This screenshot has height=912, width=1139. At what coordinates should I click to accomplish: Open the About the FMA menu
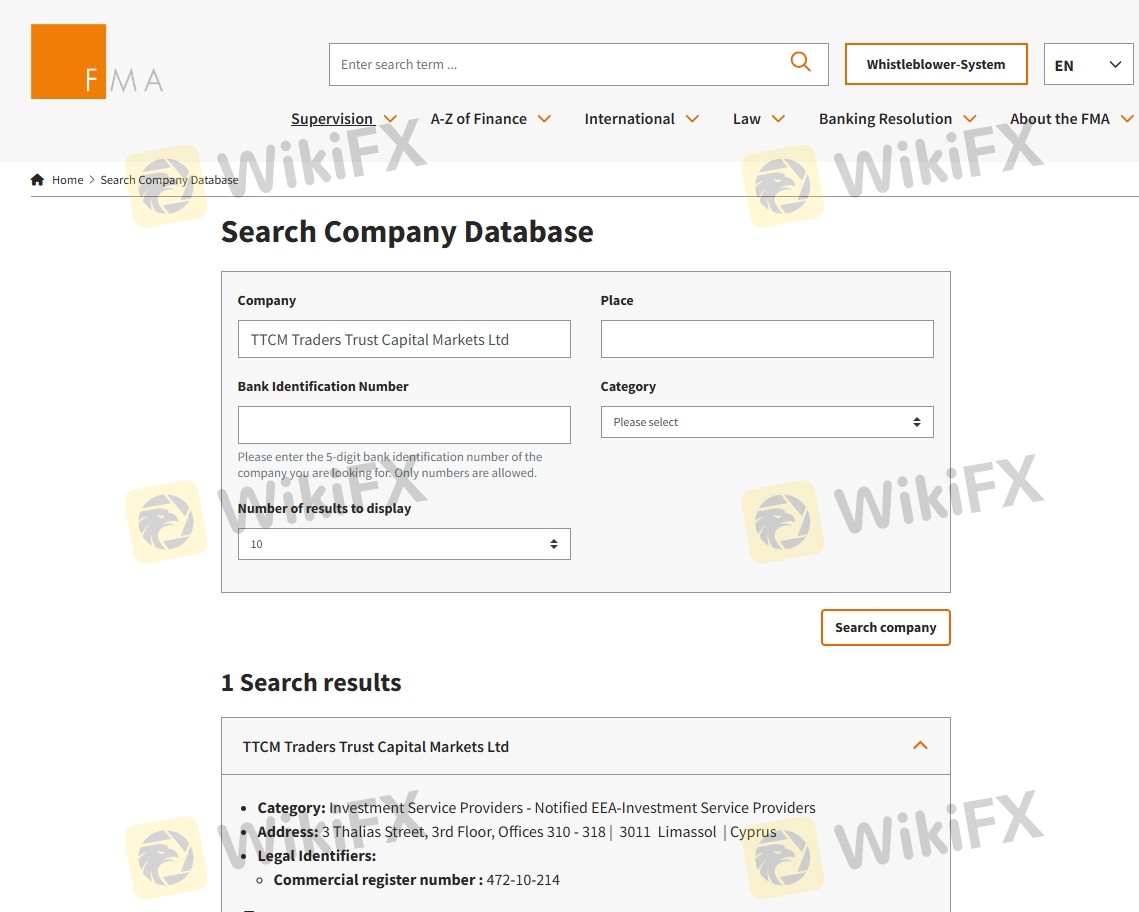pos(1059,118)
